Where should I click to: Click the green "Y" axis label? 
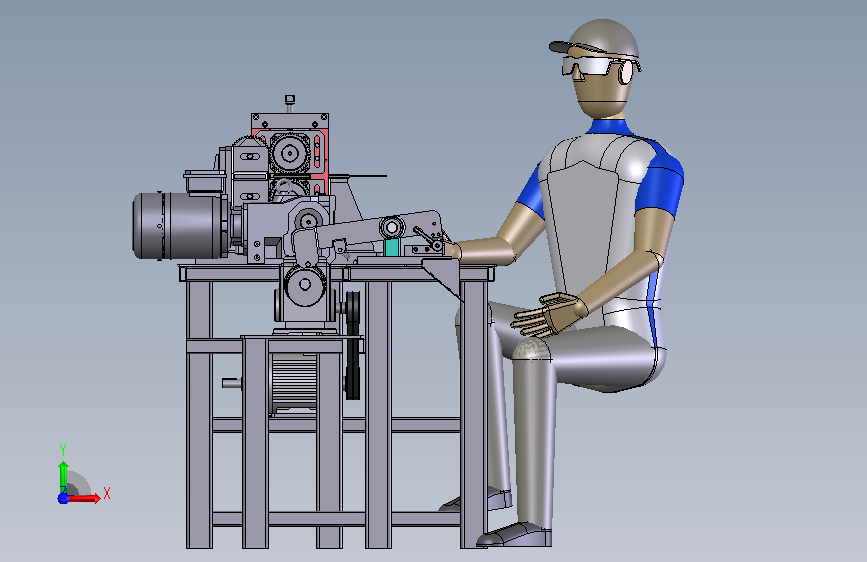(x=63, y=450)
